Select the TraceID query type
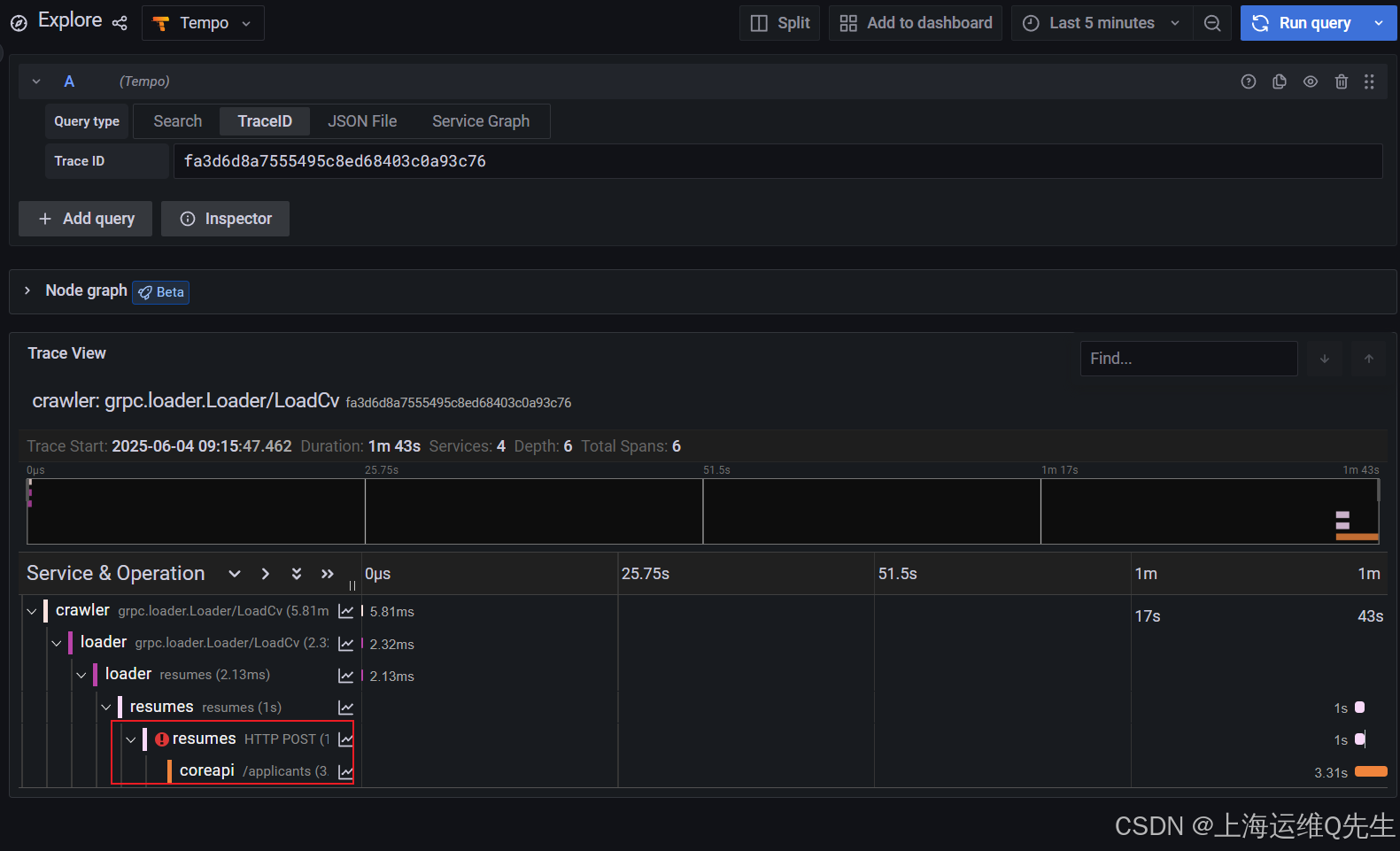This screenshot has width=1400, height=851. [x=265, y=121]
